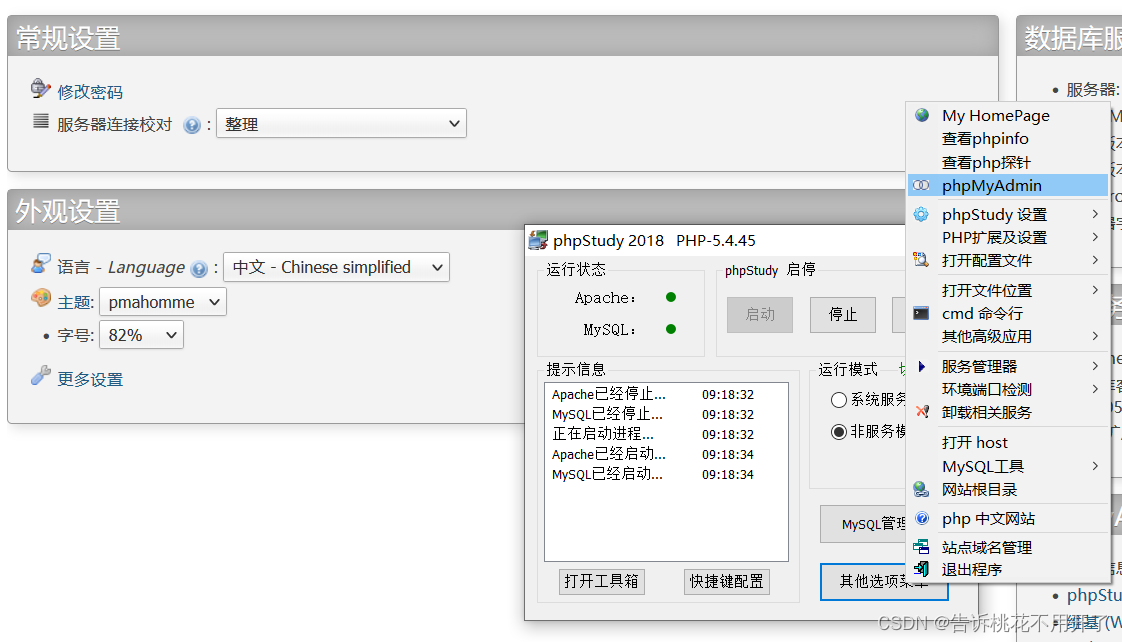
Task: Open the 字号 dropdown showing 82%
Action: (x=141, y=334)
